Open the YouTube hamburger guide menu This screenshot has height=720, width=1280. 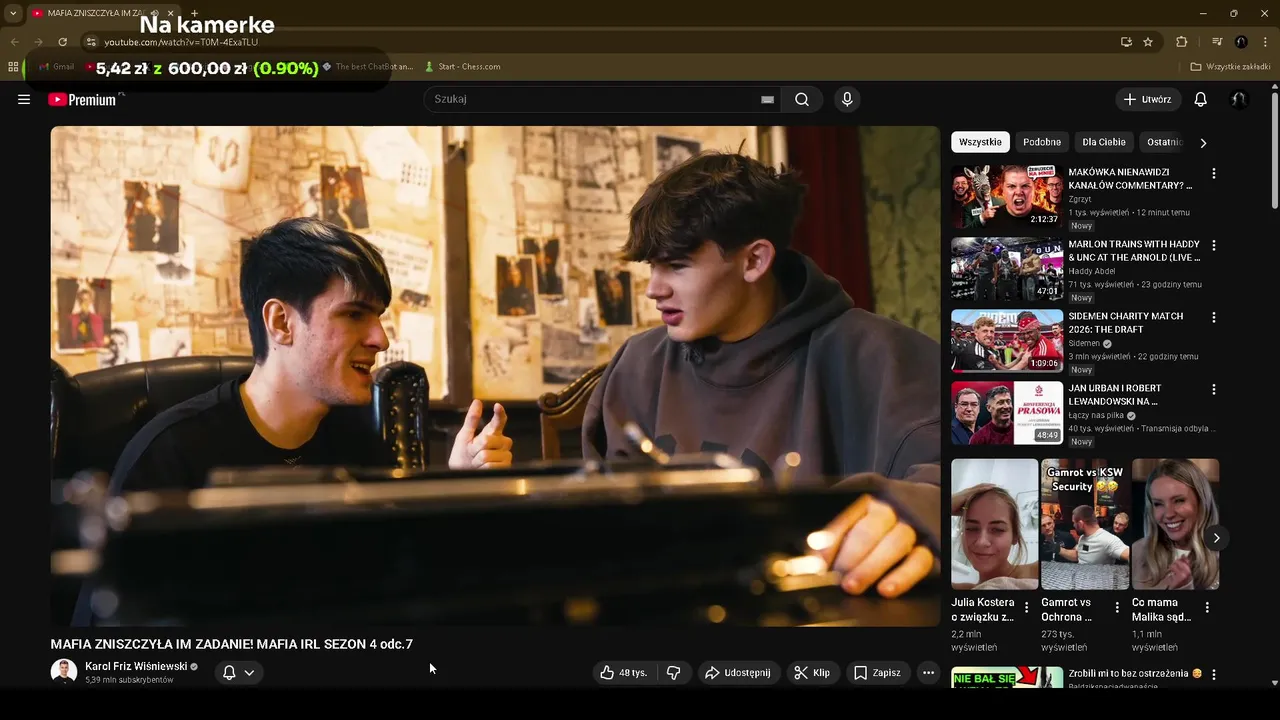pyautogui.click(x=24, y=99)
